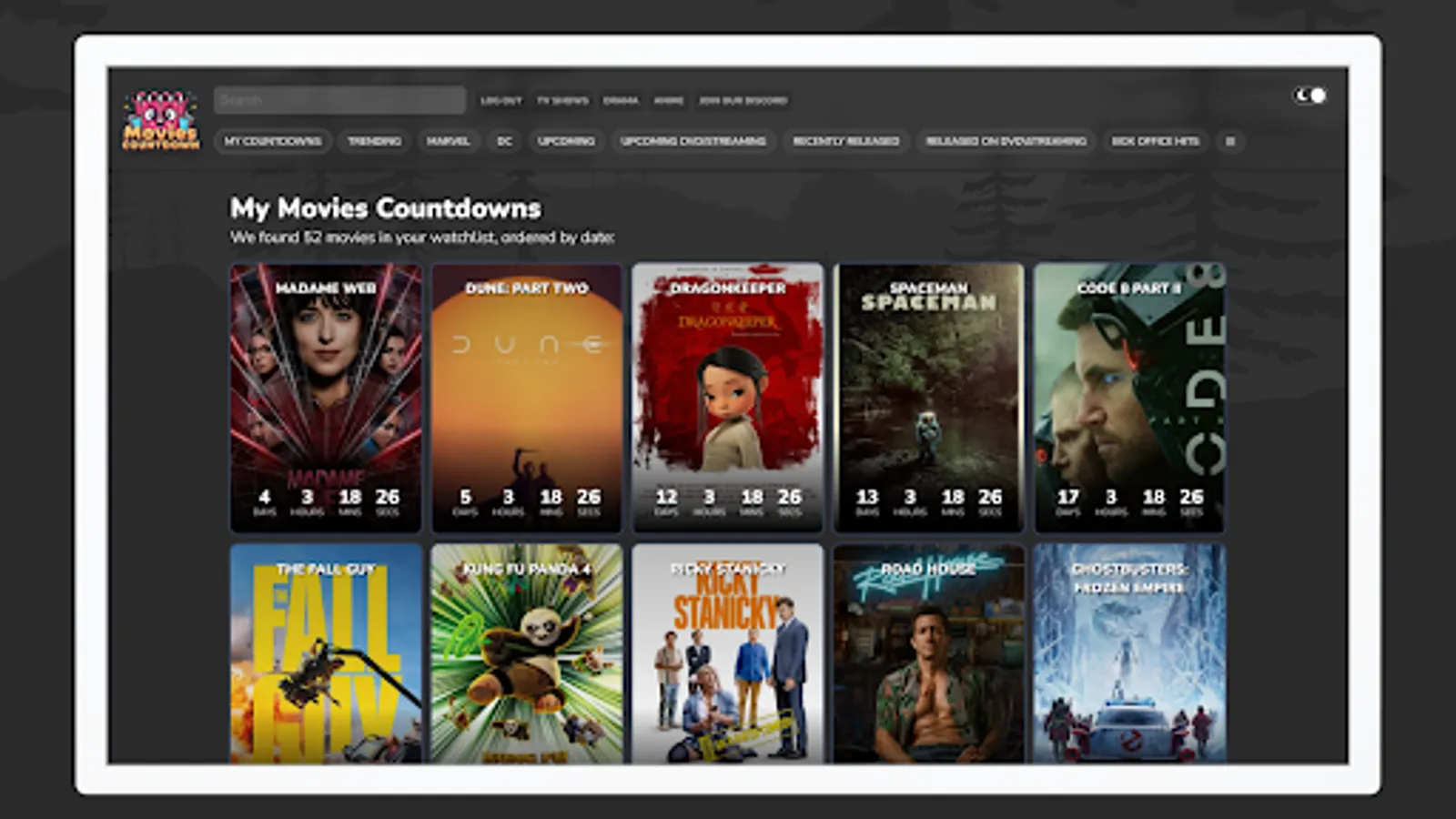Open the DRAMA menu item
Screen dimensions: 1456x819
(621, 101)
